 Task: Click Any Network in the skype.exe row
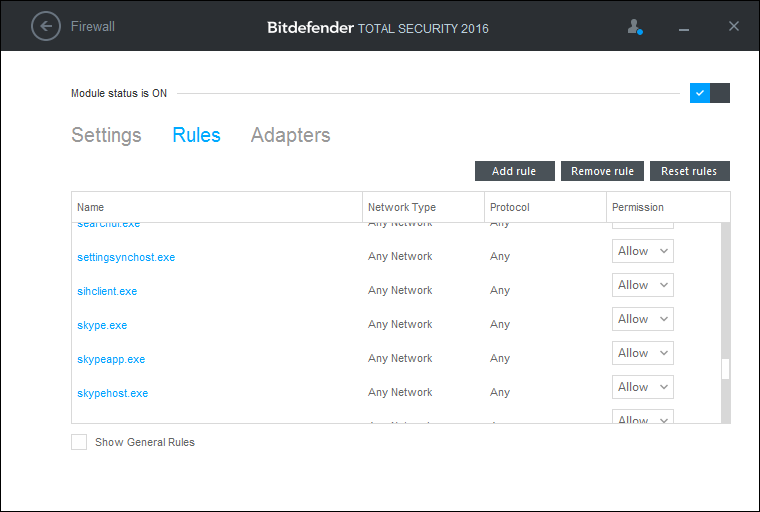click(x=400, y=324)
